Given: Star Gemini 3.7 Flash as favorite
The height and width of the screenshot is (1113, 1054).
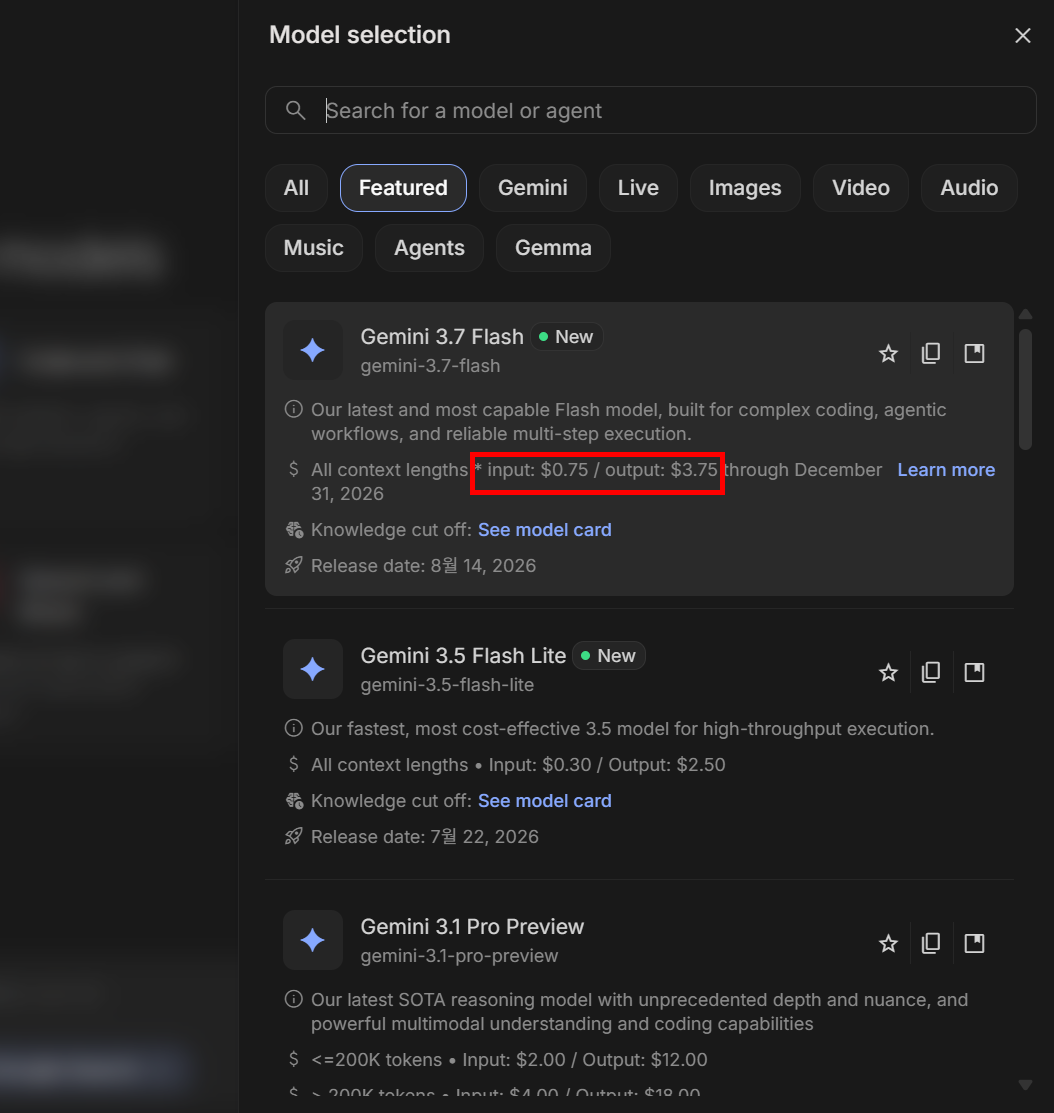Looking at the screenshot, I should tap(888, 353).
